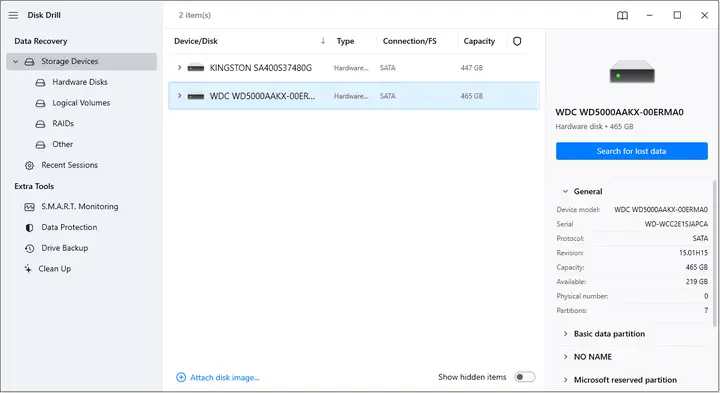The height and width of the screenshot is (393, 720).
Task: Click the Hardware Disks icon
Action: pos(40,82)
